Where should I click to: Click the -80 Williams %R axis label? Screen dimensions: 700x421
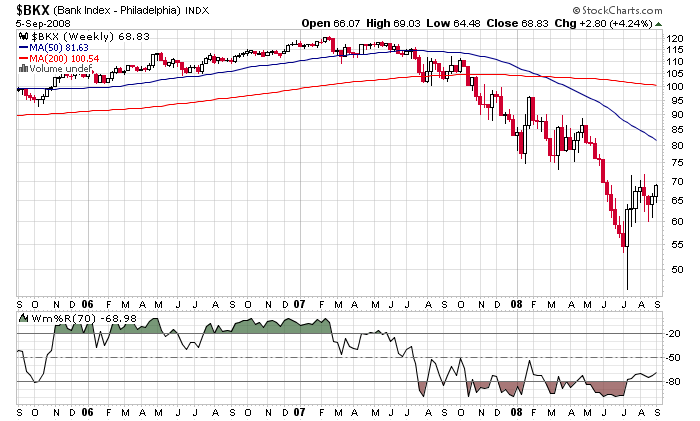673,382
